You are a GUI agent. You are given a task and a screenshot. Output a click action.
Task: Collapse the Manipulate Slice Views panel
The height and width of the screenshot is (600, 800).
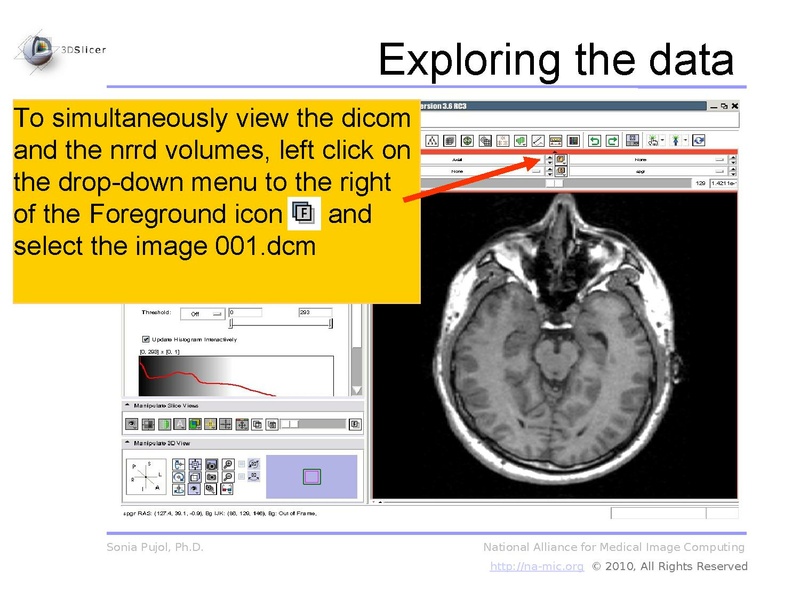coord(127,405)
